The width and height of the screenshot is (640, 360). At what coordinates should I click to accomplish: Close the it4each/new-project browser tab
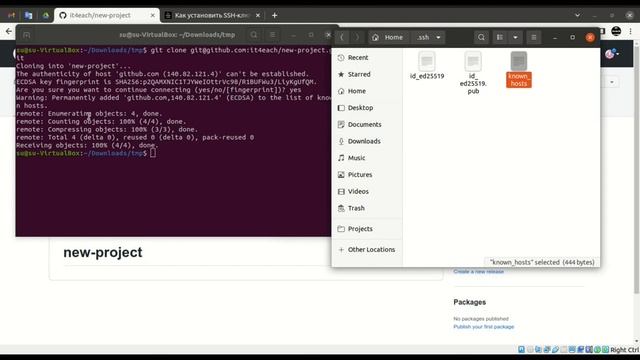pos(153,15)
